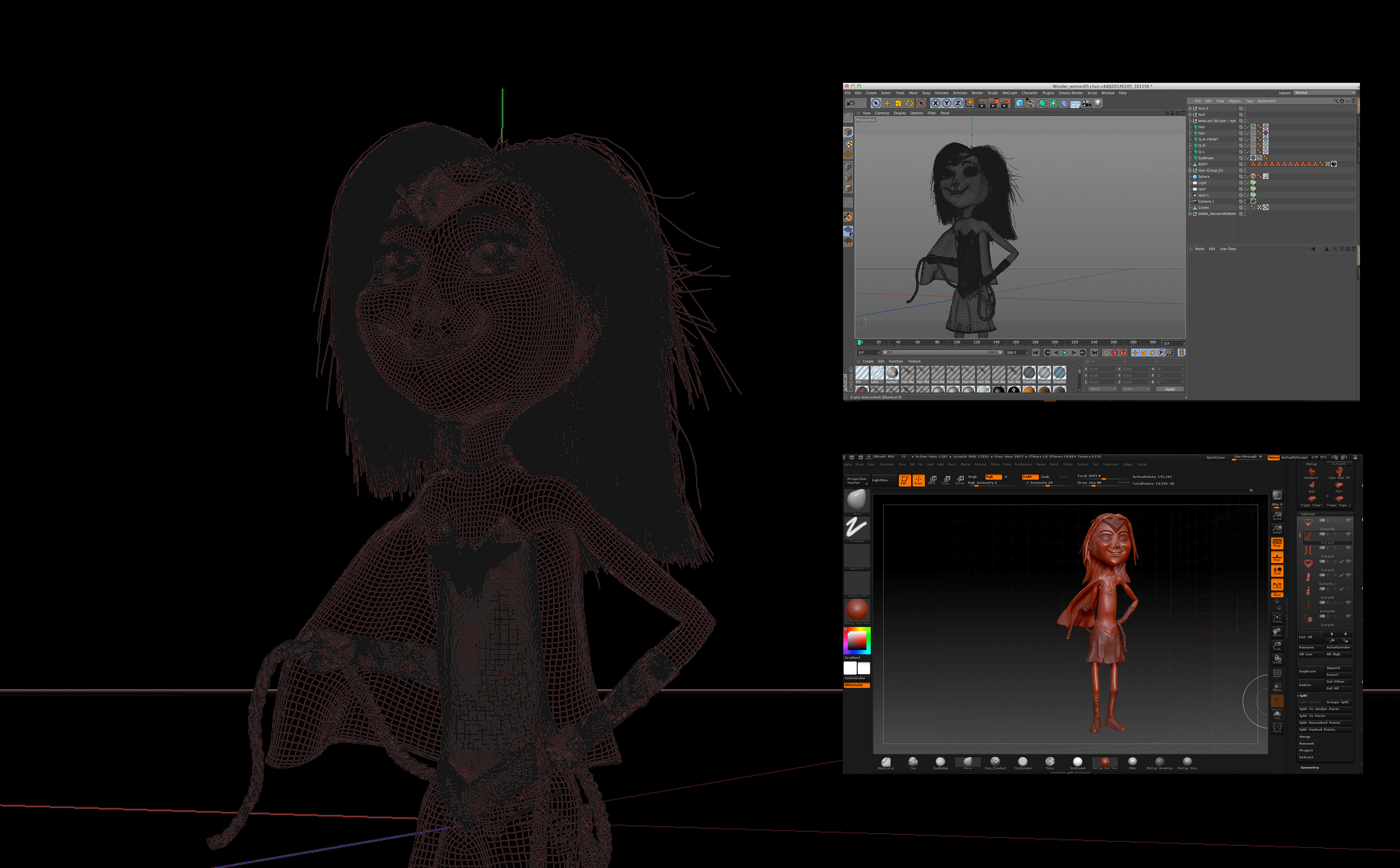Viewport: 1400px width, 868px height.
Task: Expand the Null object tree
Action: pyautogui.click(x=1190, y=115)
